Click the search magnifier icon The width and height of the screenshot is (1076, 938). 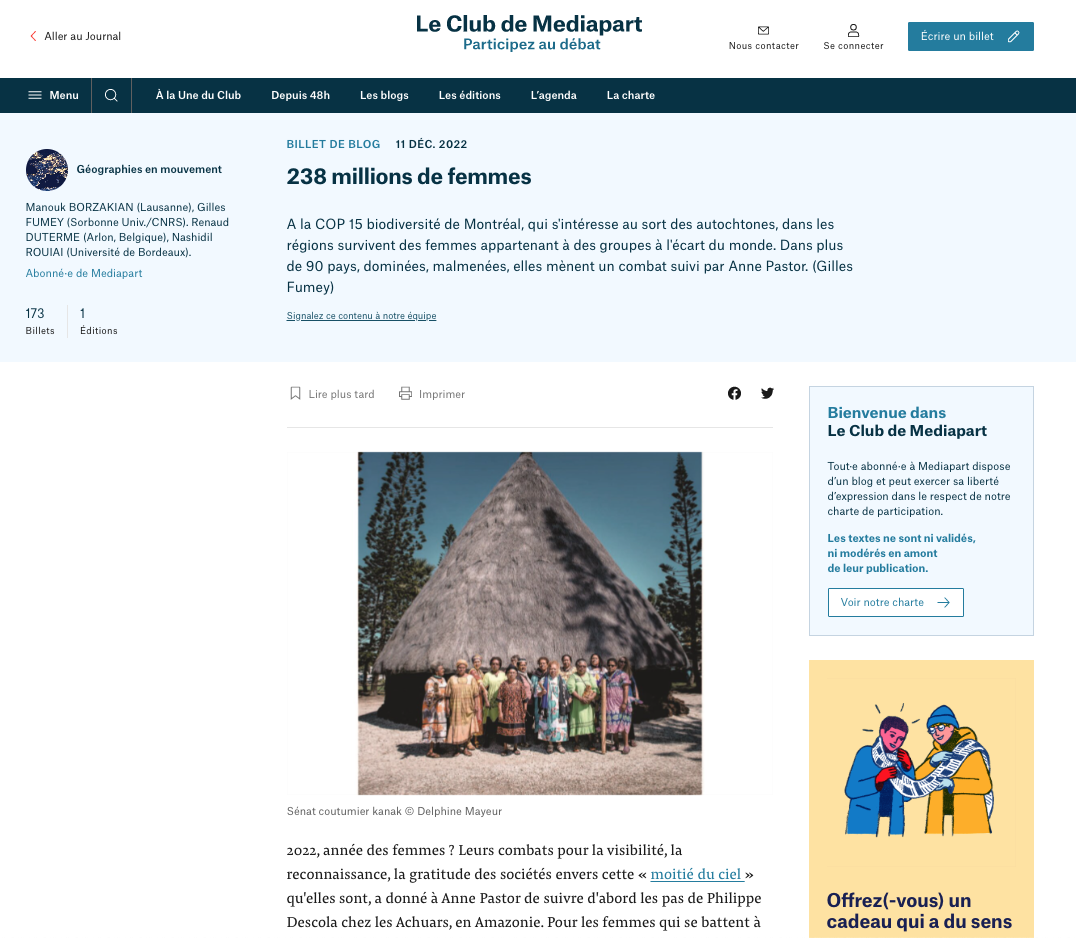coord(111,95)
